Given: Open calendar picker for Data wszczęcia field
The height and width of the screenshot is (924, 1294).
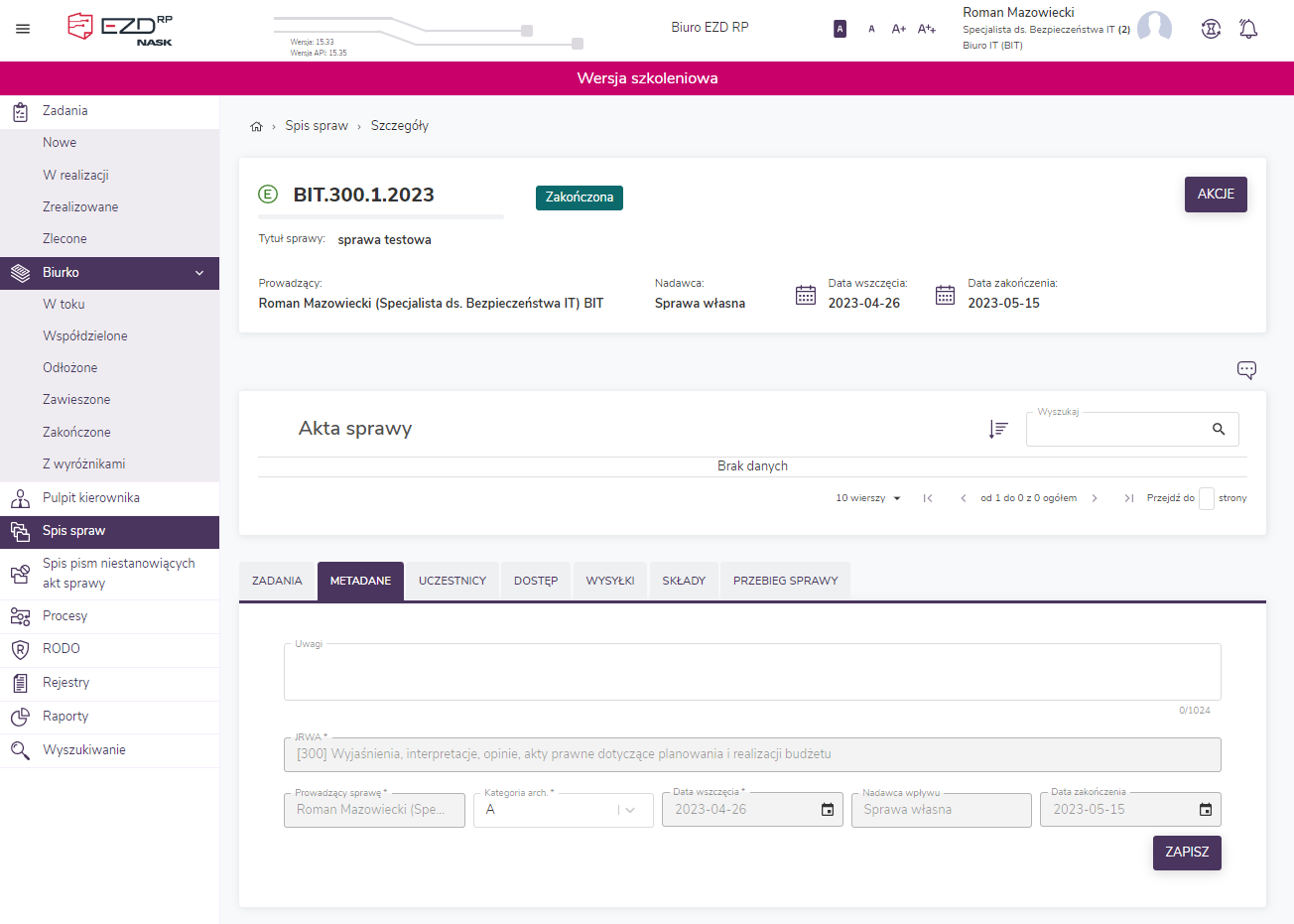Looking at the screenshot, I should [x=828, y=810].
